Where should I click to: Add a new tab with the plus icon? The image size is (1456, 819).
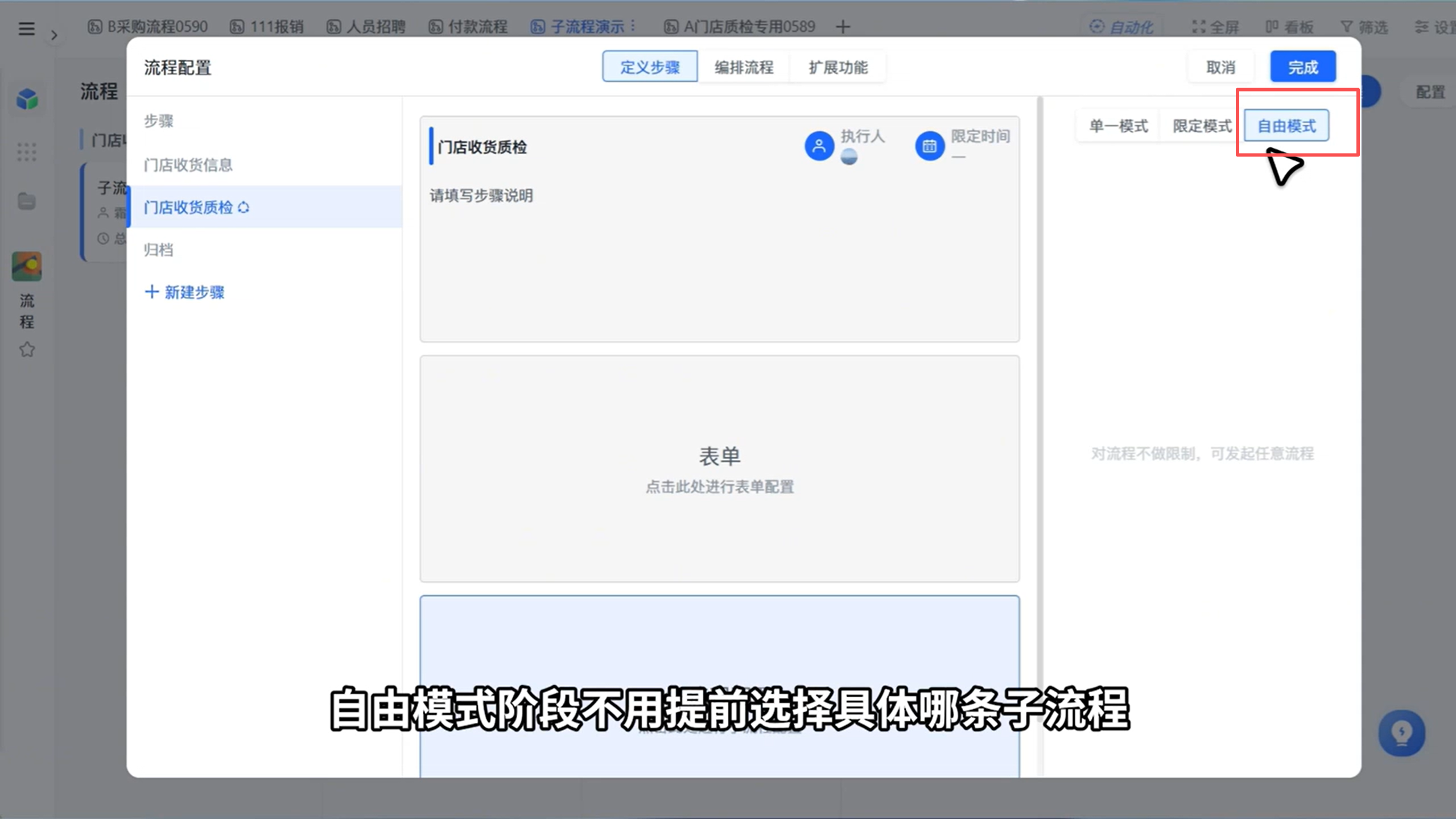point(843,27)
